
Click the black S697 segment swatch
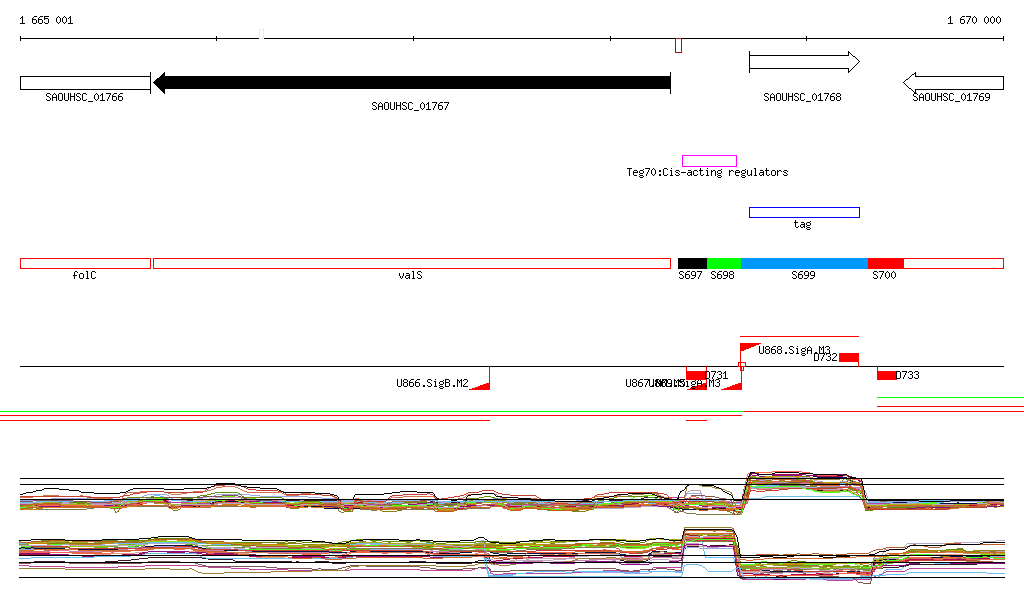(x=692, y=264)
